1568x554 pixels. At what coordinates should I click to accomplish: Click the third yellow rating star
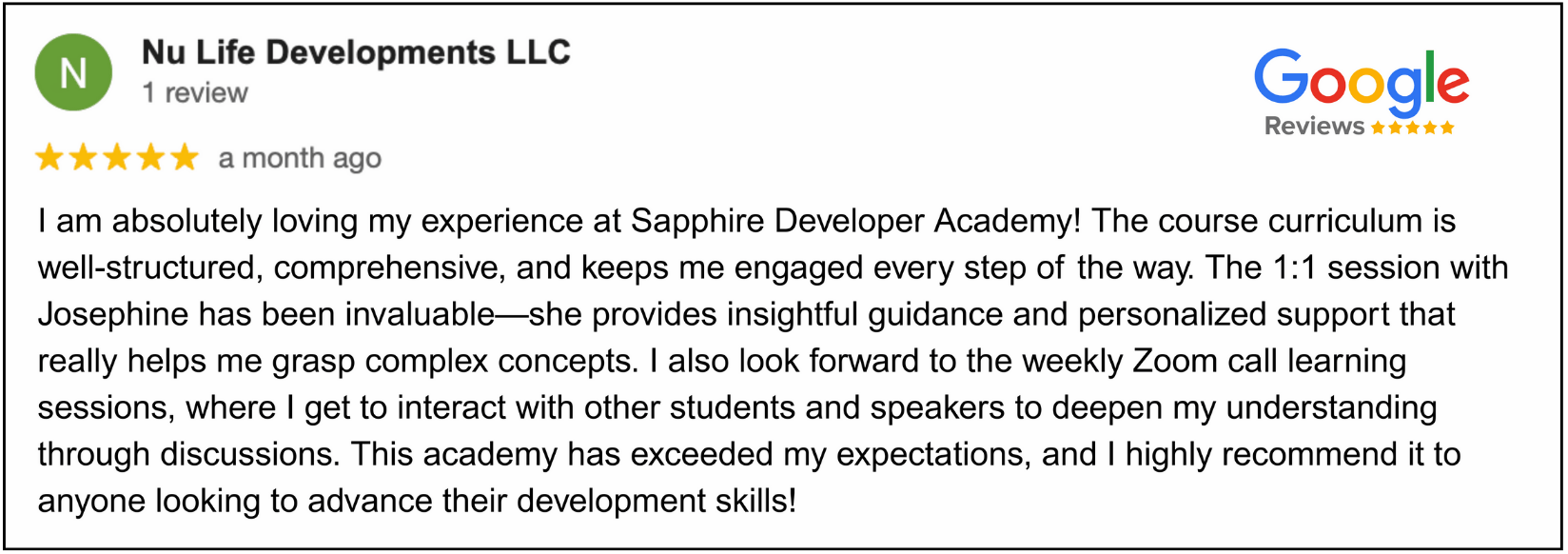tap(117, 157)
